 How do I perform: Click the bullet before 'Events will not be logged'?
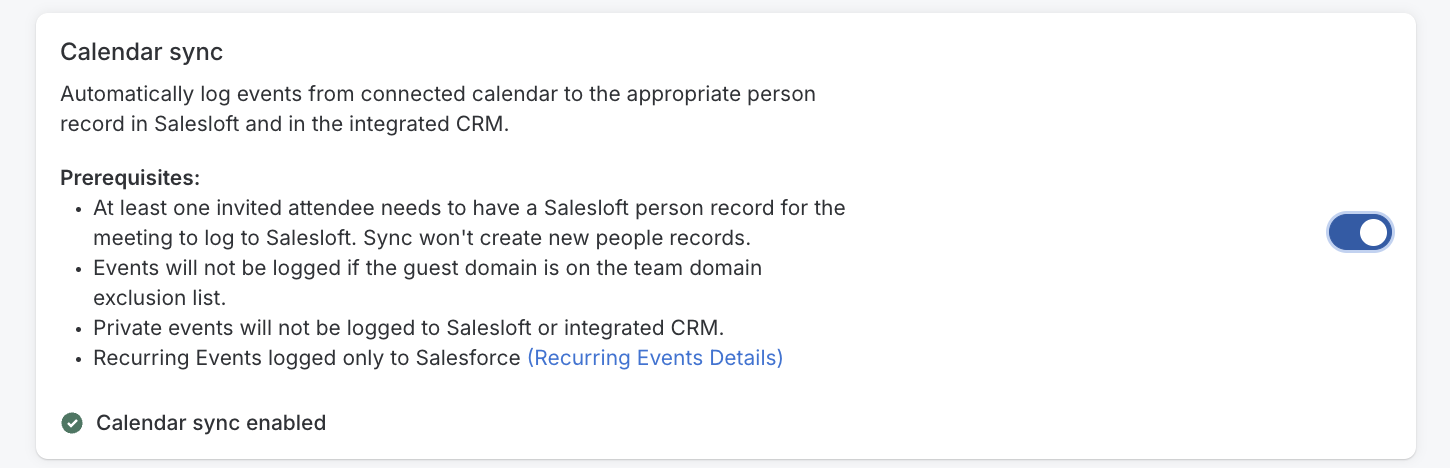79,269
